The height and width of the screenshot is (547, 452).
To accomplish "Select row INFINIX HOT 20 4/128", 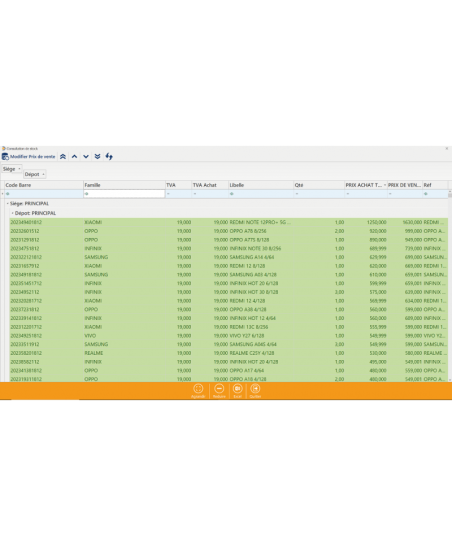I will coord(228,362).
